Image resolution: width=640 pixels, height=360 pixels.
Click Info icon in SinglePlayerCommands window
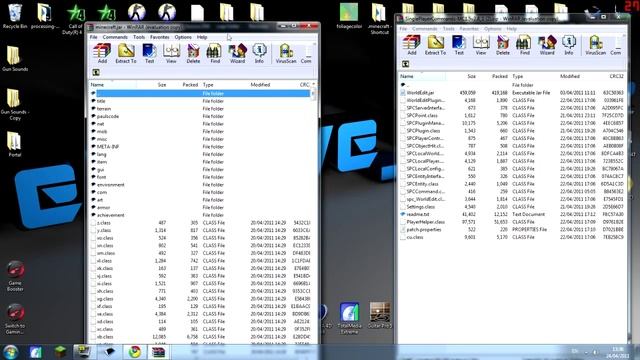point(569,45)
